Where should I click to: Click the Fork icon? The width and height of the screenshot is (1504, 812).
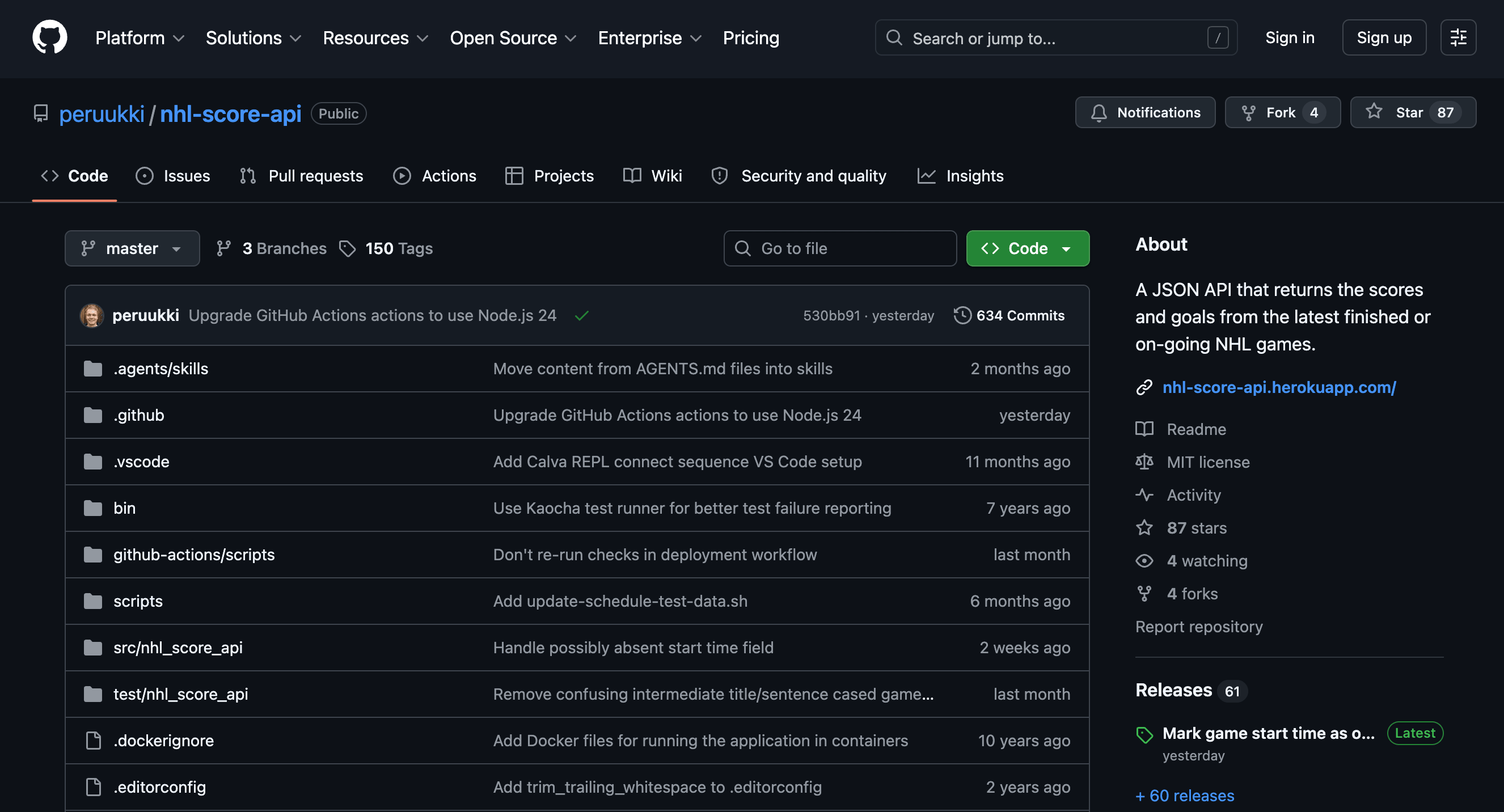click(1248, 113)
